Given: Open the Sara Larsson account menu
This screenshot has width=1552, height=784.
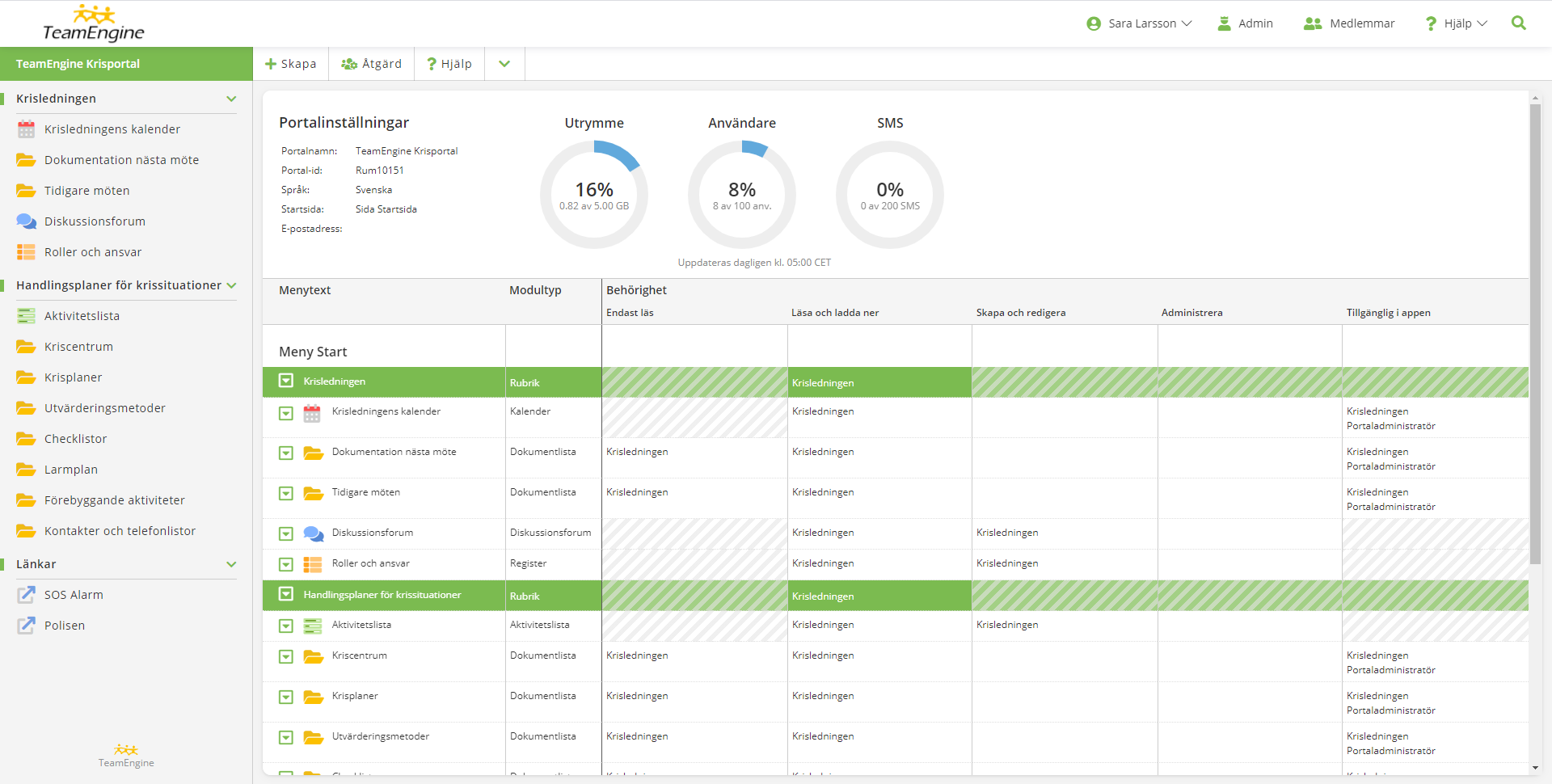Looking at the screenshot, I should pyautogui.click(x=1139, y=23).
